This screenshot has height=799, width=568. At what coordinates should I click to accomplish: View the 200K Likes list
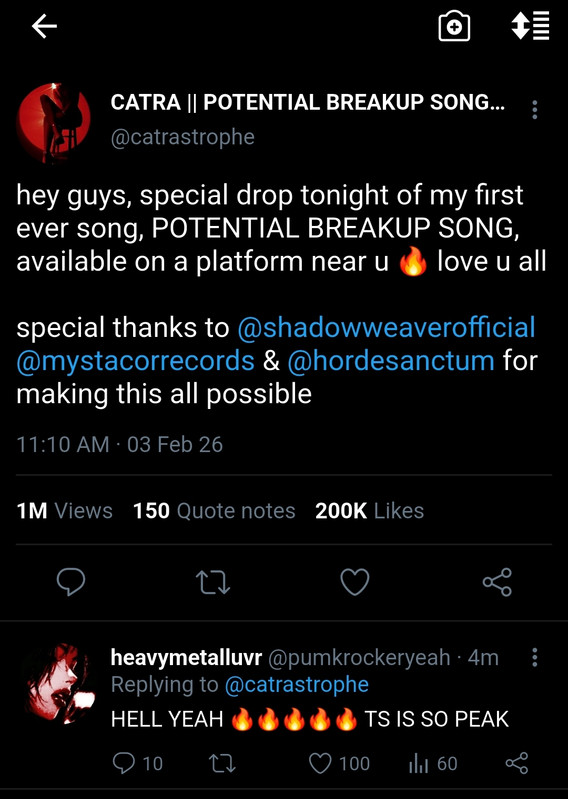point(369,511)
